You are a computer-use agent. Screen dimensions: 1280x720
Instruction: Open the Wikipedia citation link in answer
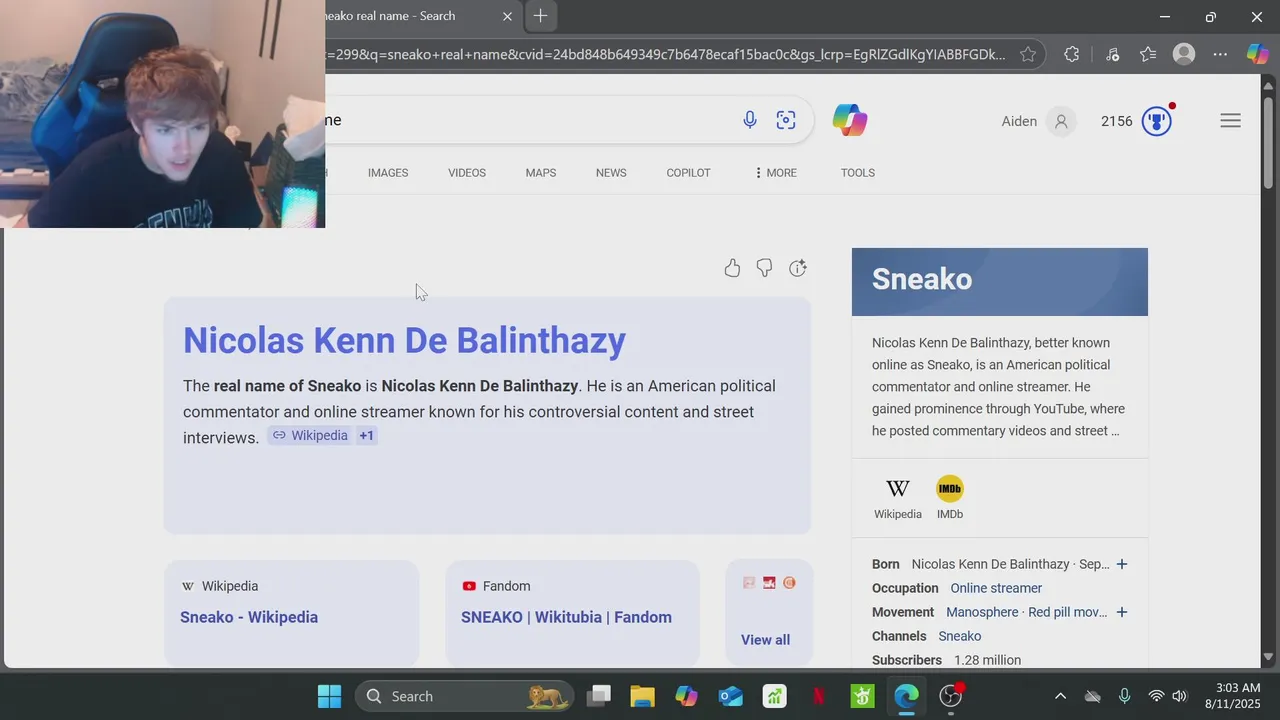[310, 436]
